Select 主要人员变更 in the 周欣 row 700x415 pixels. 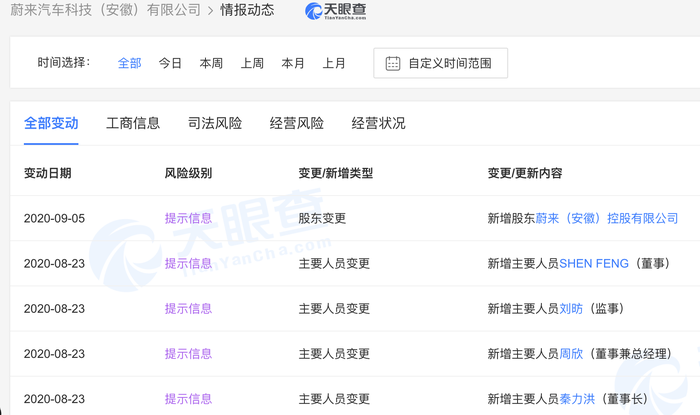tap(334, 354)
